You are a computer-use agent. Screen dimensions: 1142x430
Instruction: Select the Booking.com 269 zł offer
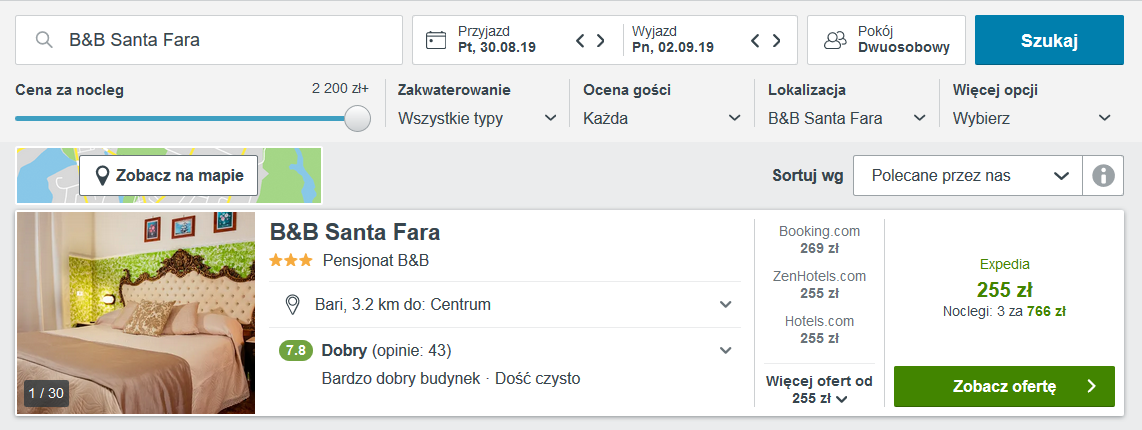819,240
